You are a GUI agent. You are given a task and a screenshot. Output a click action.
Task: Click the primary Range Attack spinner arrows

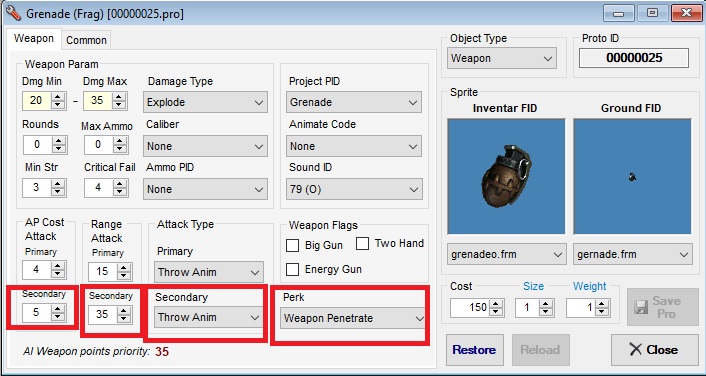pos(124,272)
